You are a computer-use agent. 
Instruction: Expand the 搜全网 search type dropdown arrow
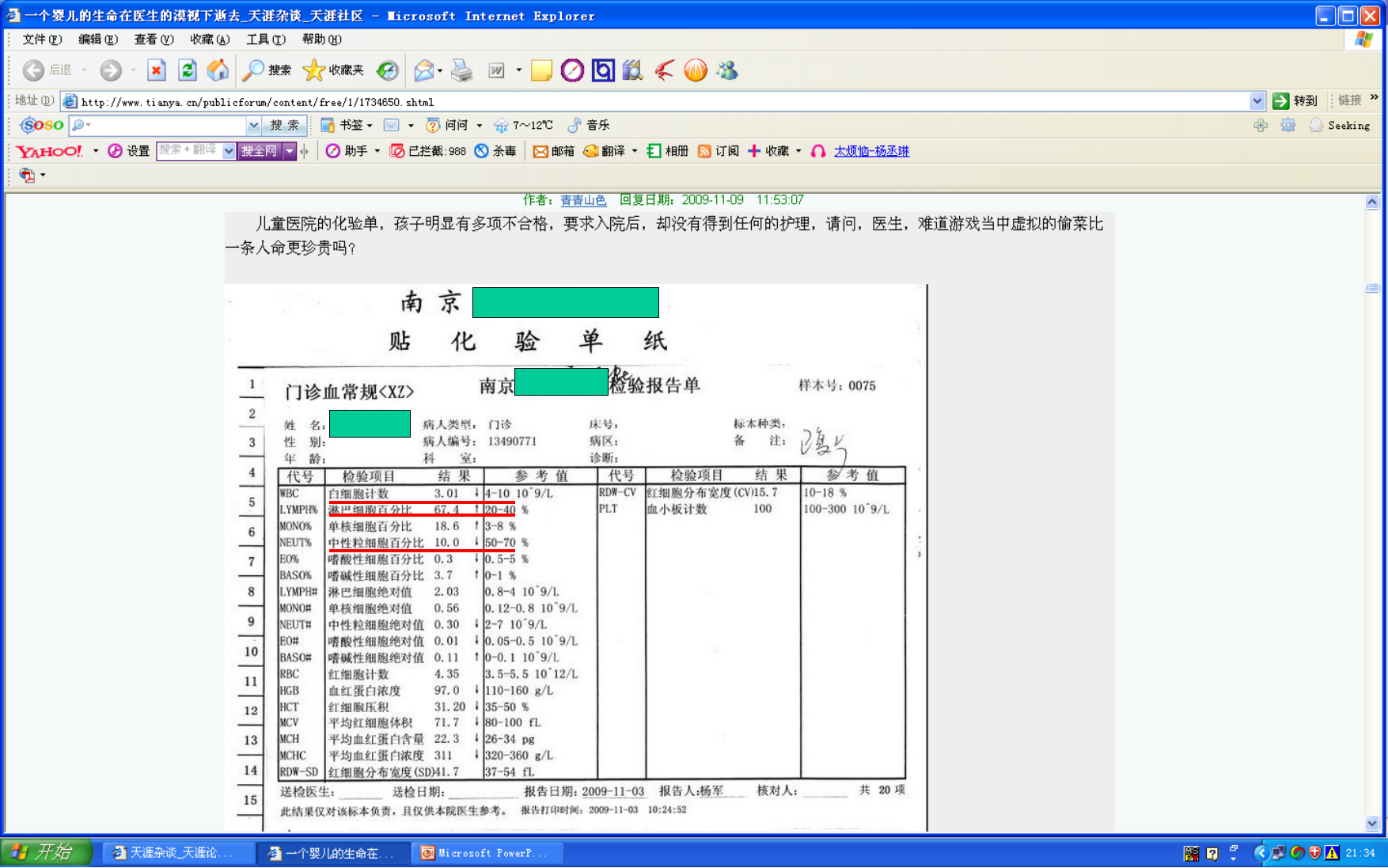coord(290,151)
